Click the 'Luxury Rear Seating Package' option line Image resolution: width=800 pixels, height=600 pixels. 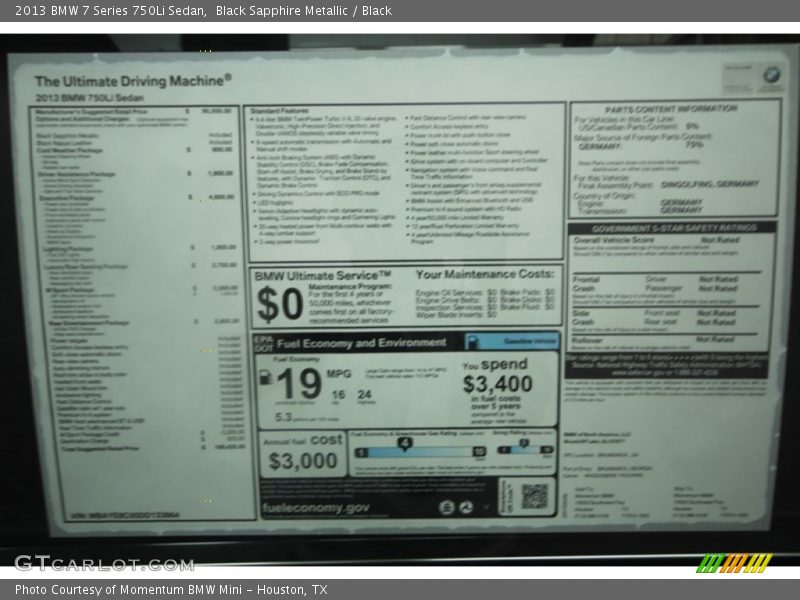click(85, 266)
